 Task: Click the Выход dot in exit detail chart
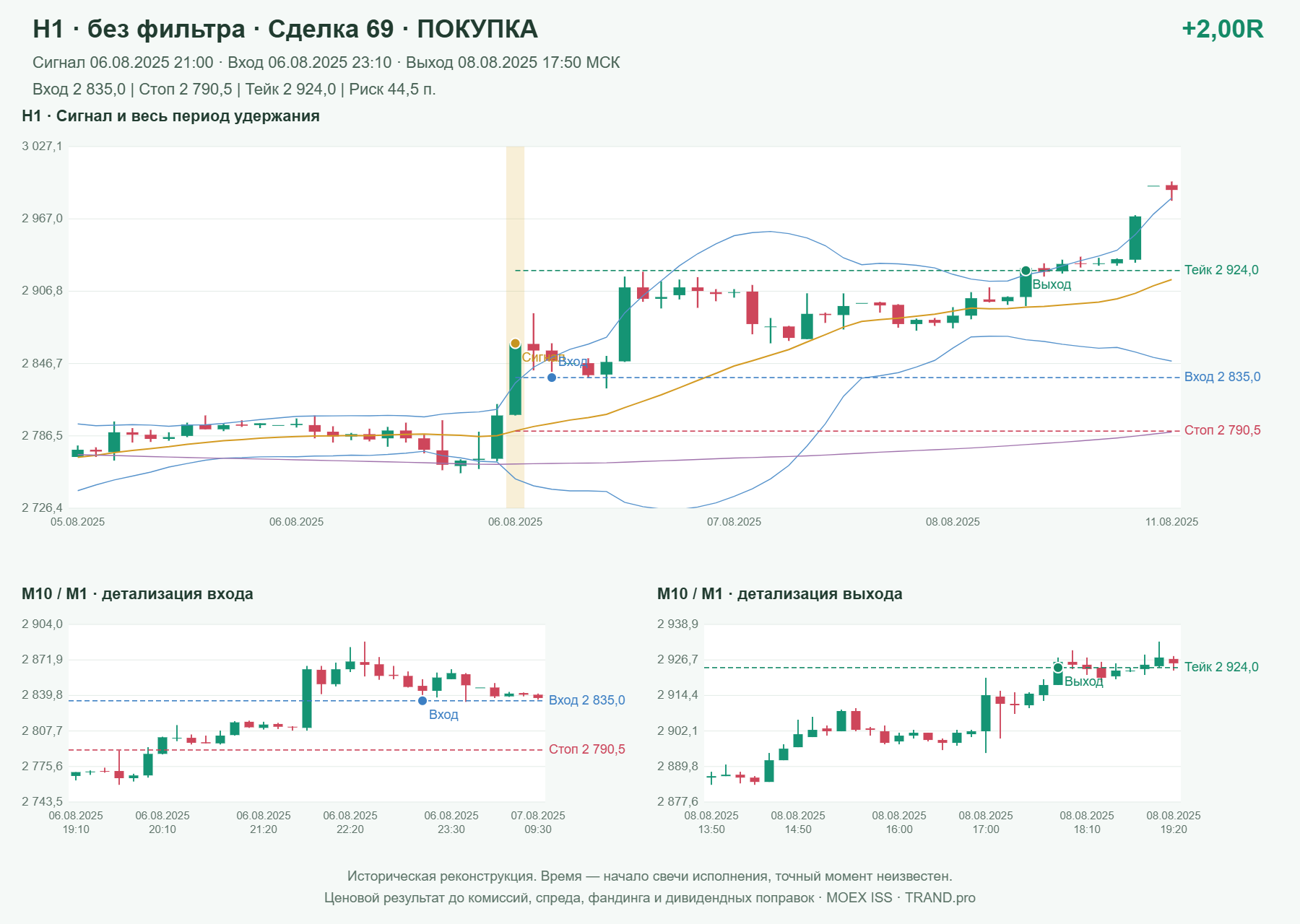(x=1058, y=668)
